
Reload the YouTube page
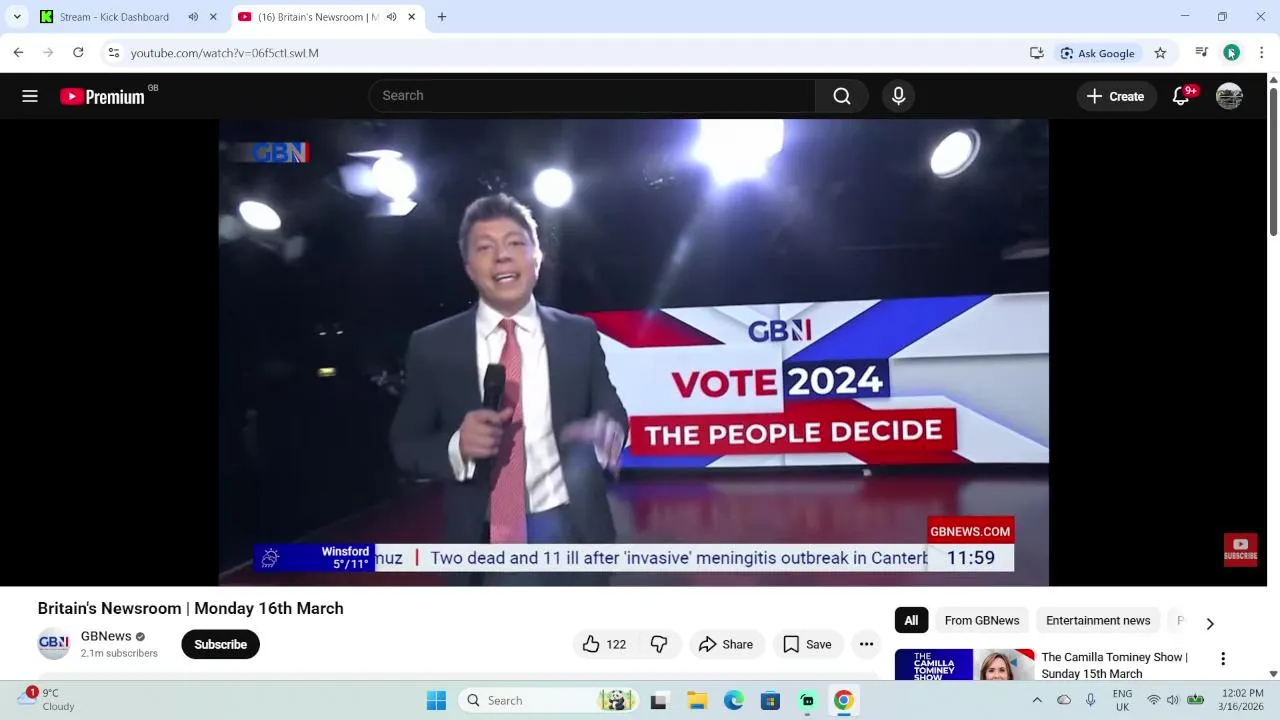coord(78,53)
